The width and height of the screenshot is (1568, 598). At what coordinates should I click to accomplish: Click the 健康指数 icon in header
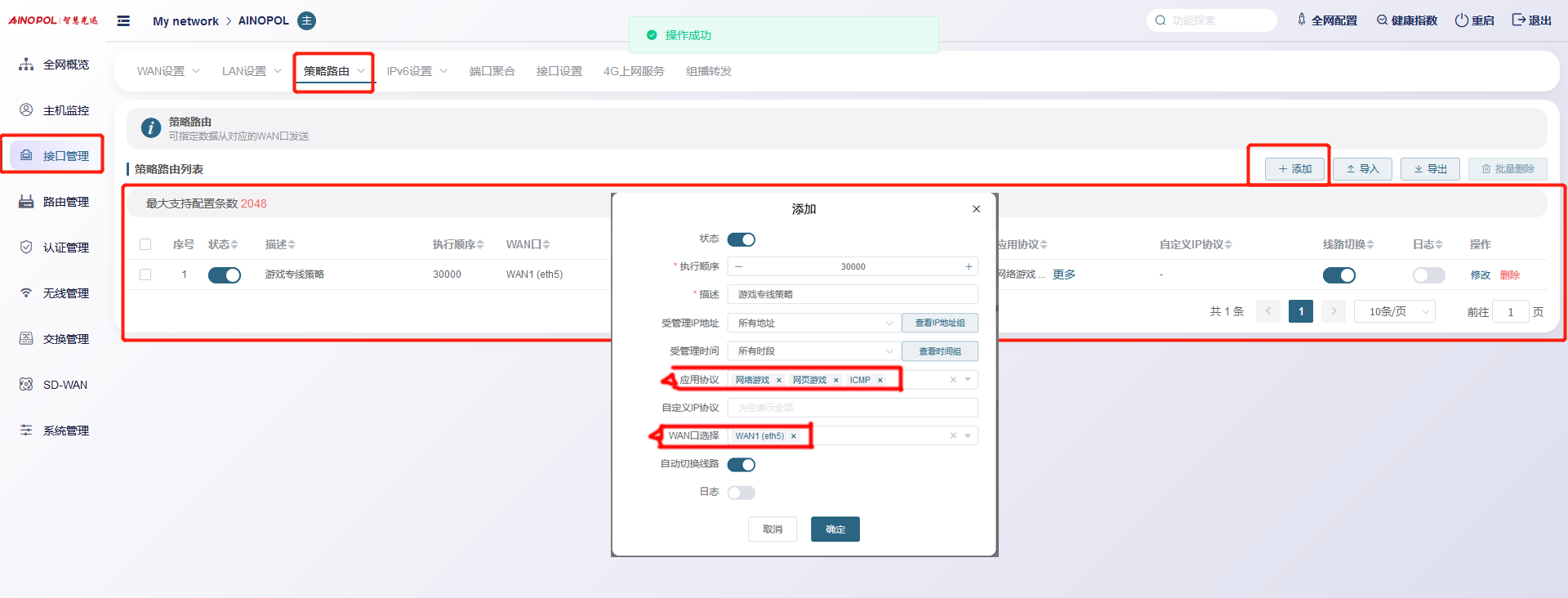point(1382,20)
